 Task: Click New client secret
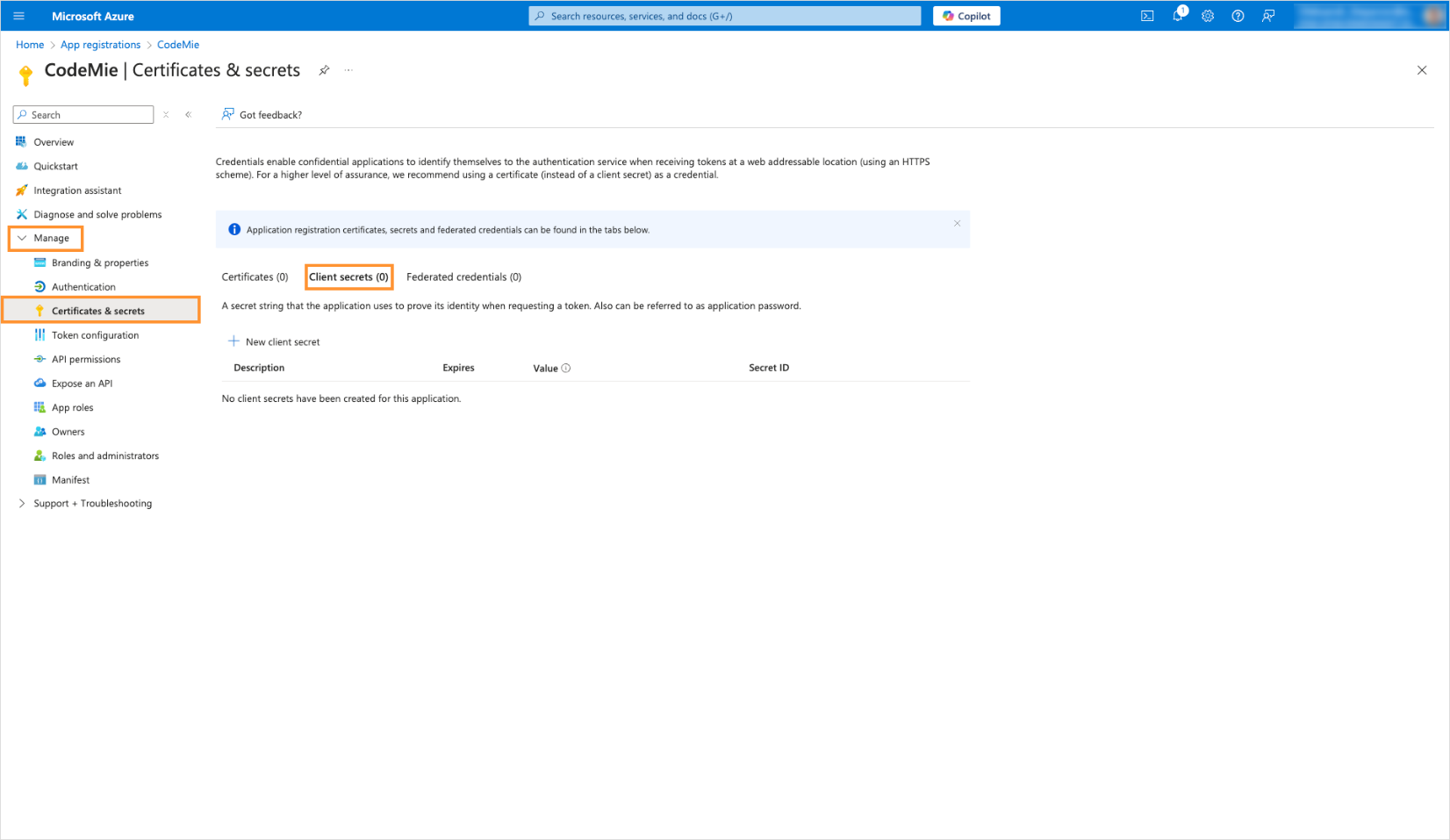(x=274, y=341)
